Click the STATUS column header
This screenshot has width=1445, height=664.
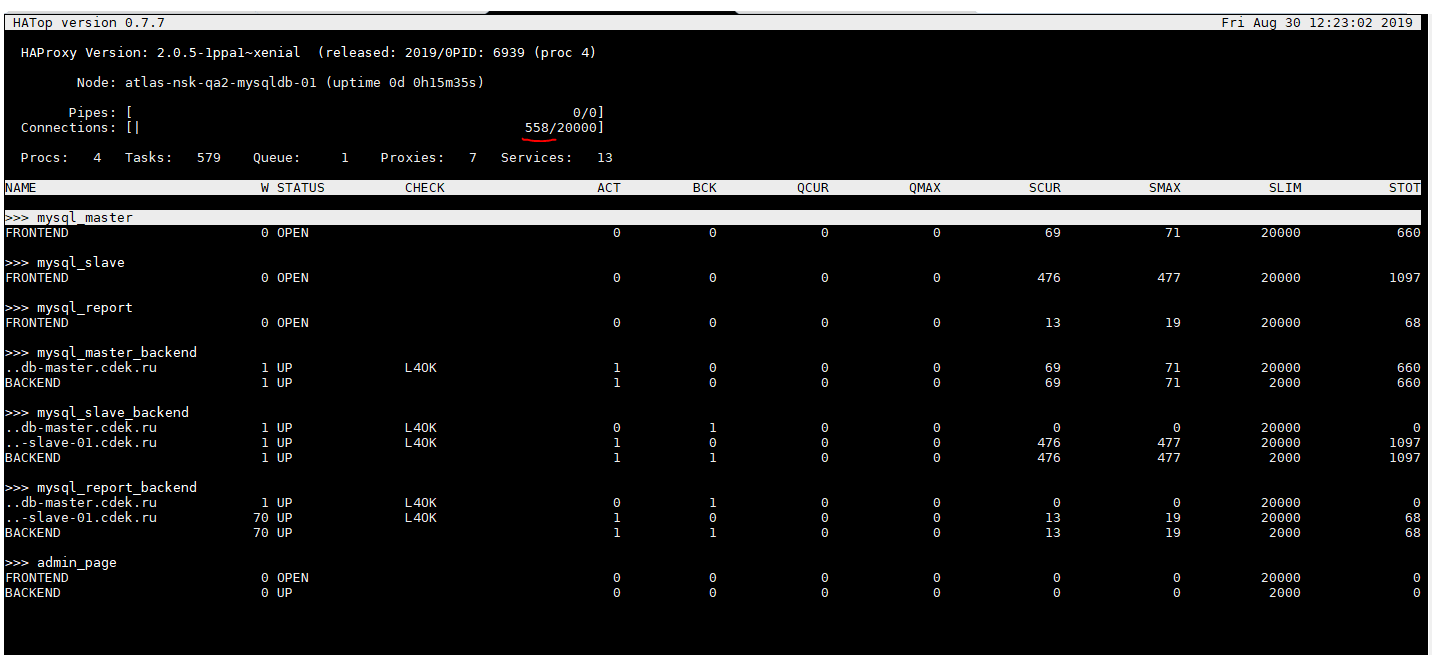coord(302,187)
